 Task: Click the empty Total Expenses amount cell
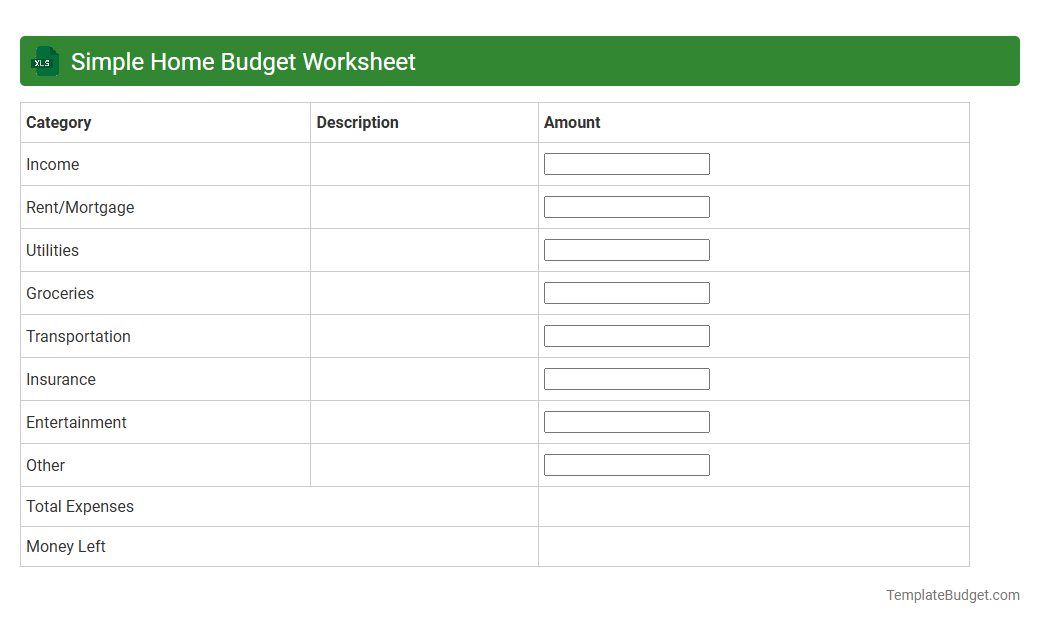753,506
